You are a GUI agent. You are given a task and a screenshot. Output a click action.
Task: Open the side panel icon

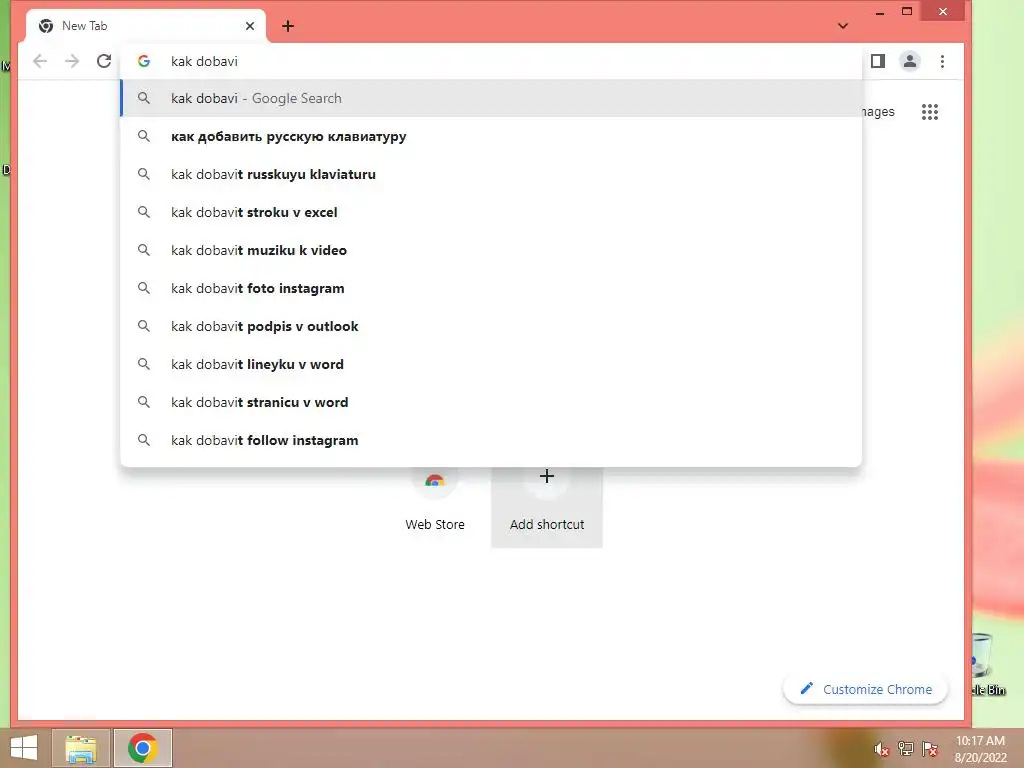click(878, 61)
